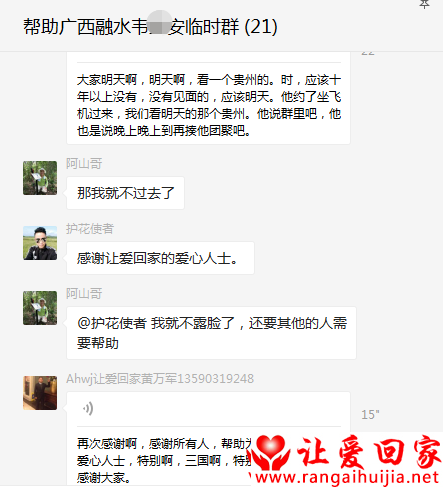Click sender name 阿山哥 above the @护花使者 message
This screenshot has height=487, width=443.
coord(84,294)
